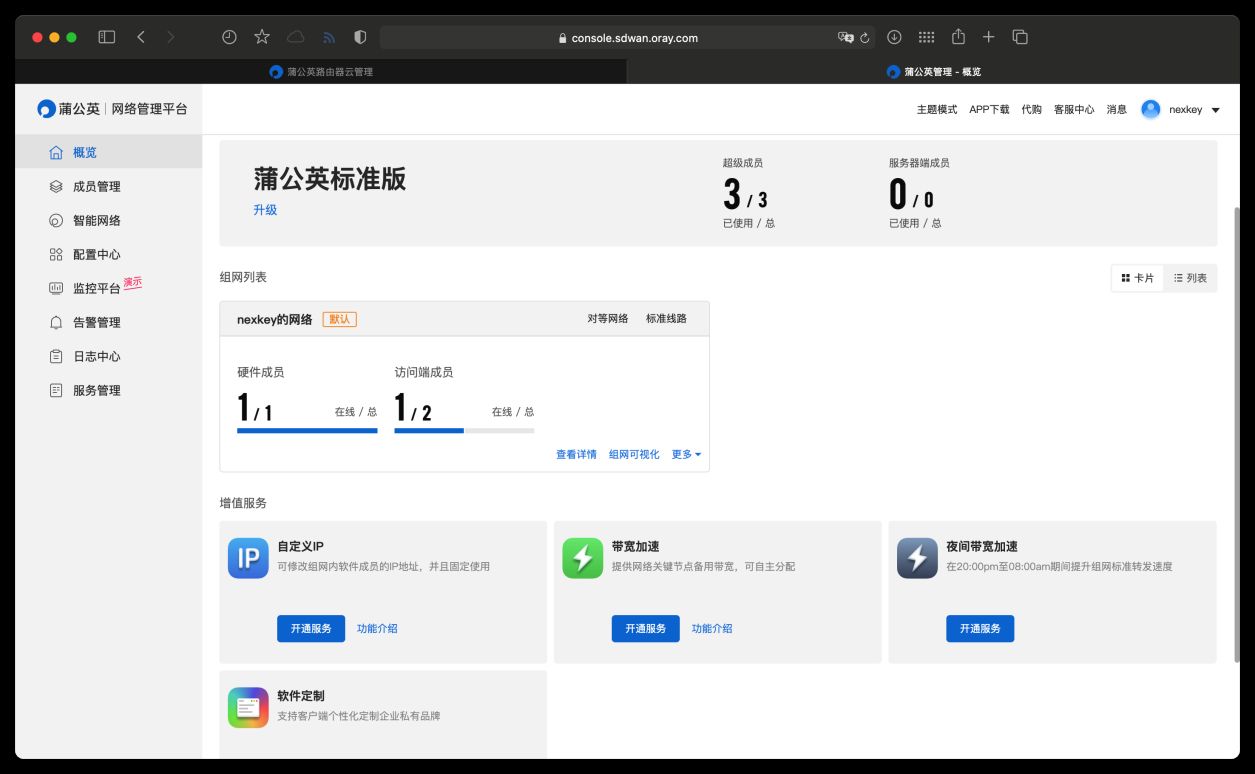Click the Safari share icon
This screenshot has width=1255, height=774.
pyautogui.click(x=958, y=37)
